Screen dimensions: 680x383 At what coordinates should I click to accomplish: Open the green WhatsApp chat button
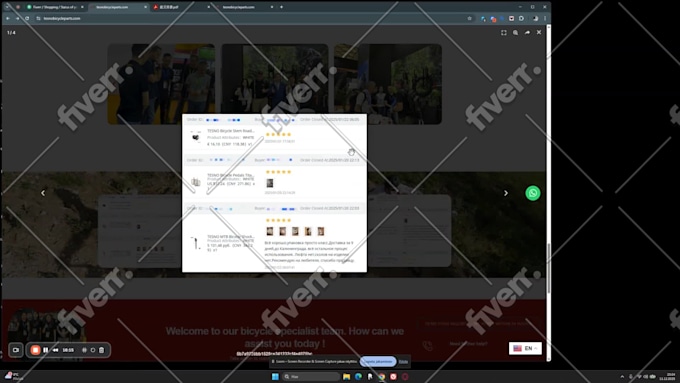[x=533, y=193]
